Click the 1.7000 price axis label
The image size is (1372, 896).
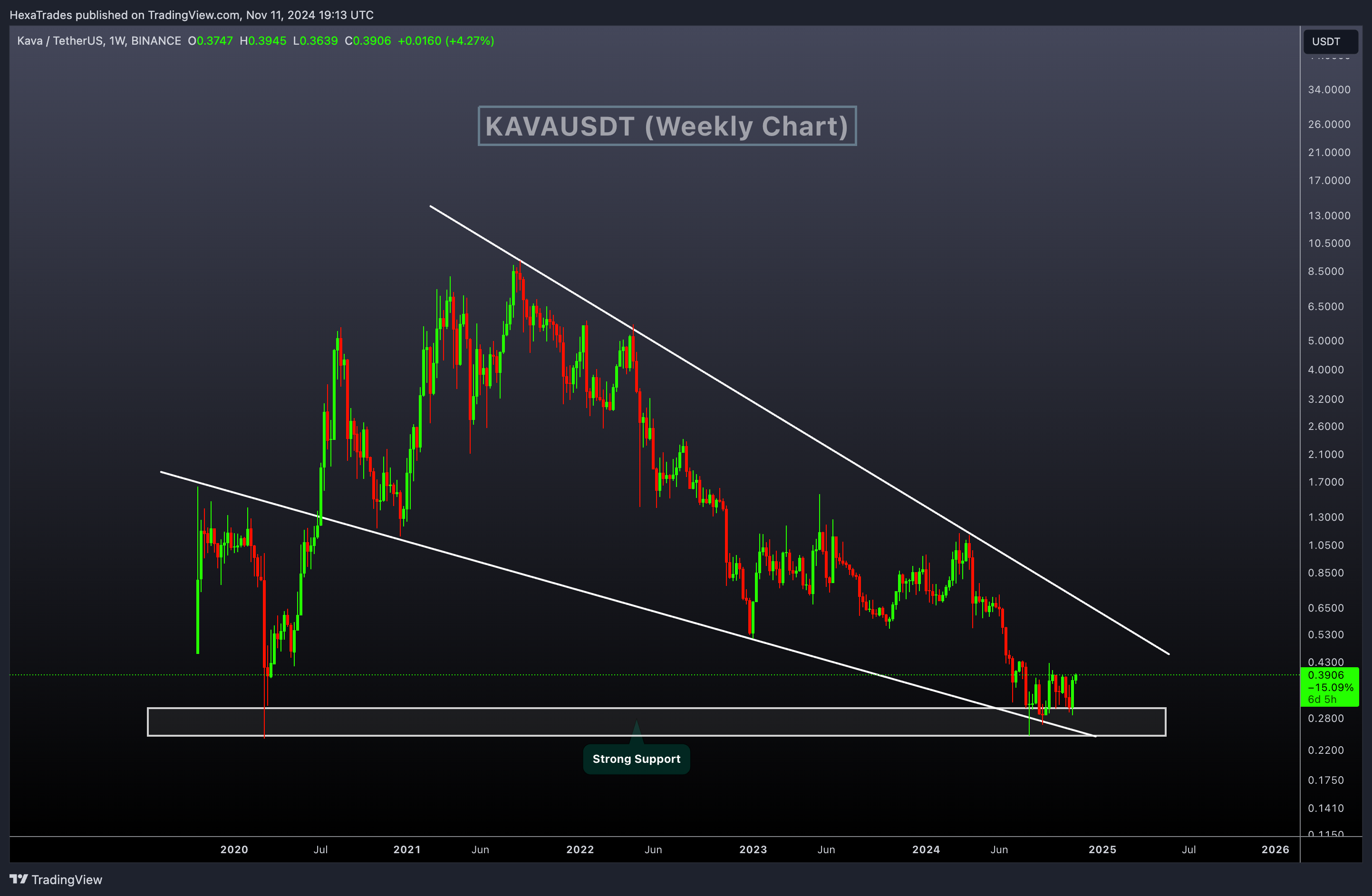pyautogui.click(x=1325, y=482)
